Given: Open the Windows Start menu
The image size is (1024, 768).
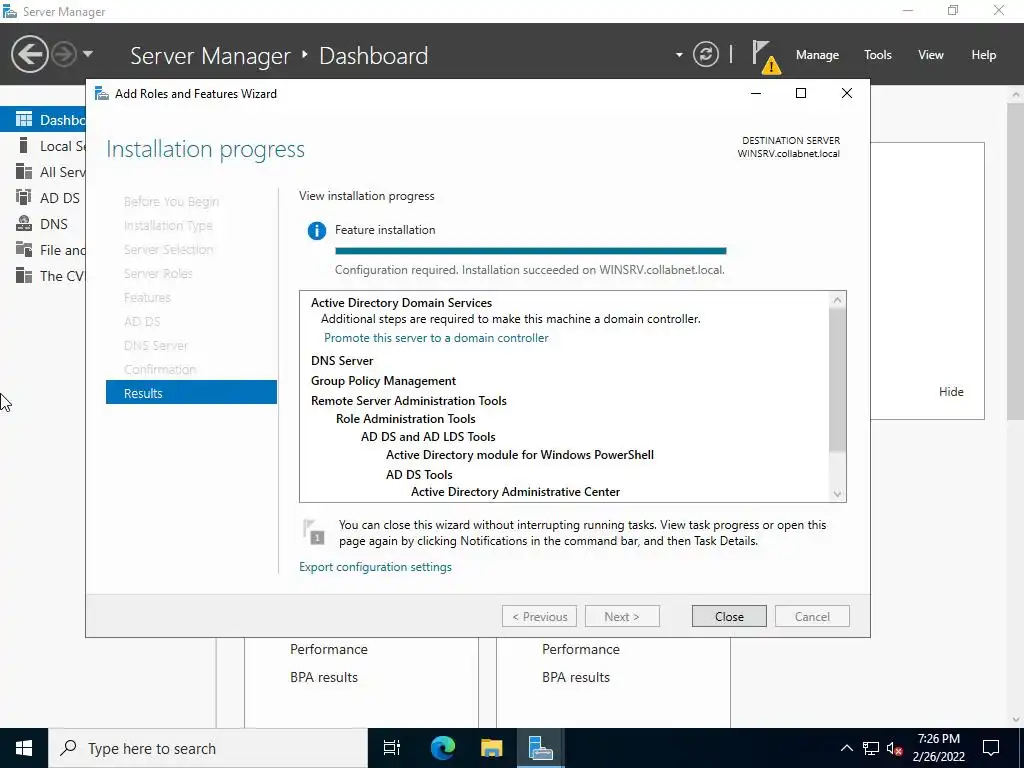Looking at the screenshot, I should 24,748.
